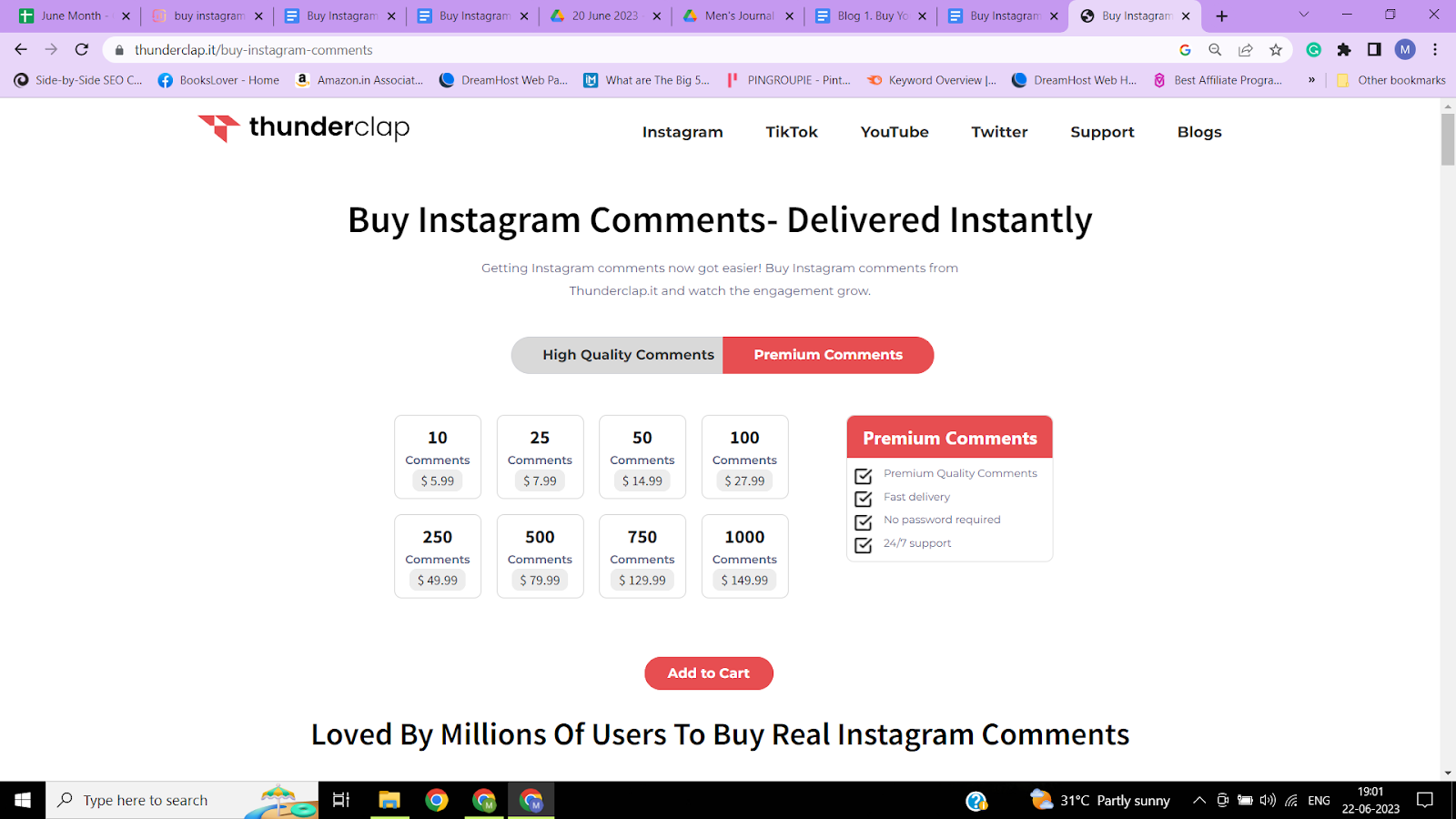Image resolution: width=1456 pixels, height=819 pixels.
Task: Open the TikTok nav menu
Action: 792,132
